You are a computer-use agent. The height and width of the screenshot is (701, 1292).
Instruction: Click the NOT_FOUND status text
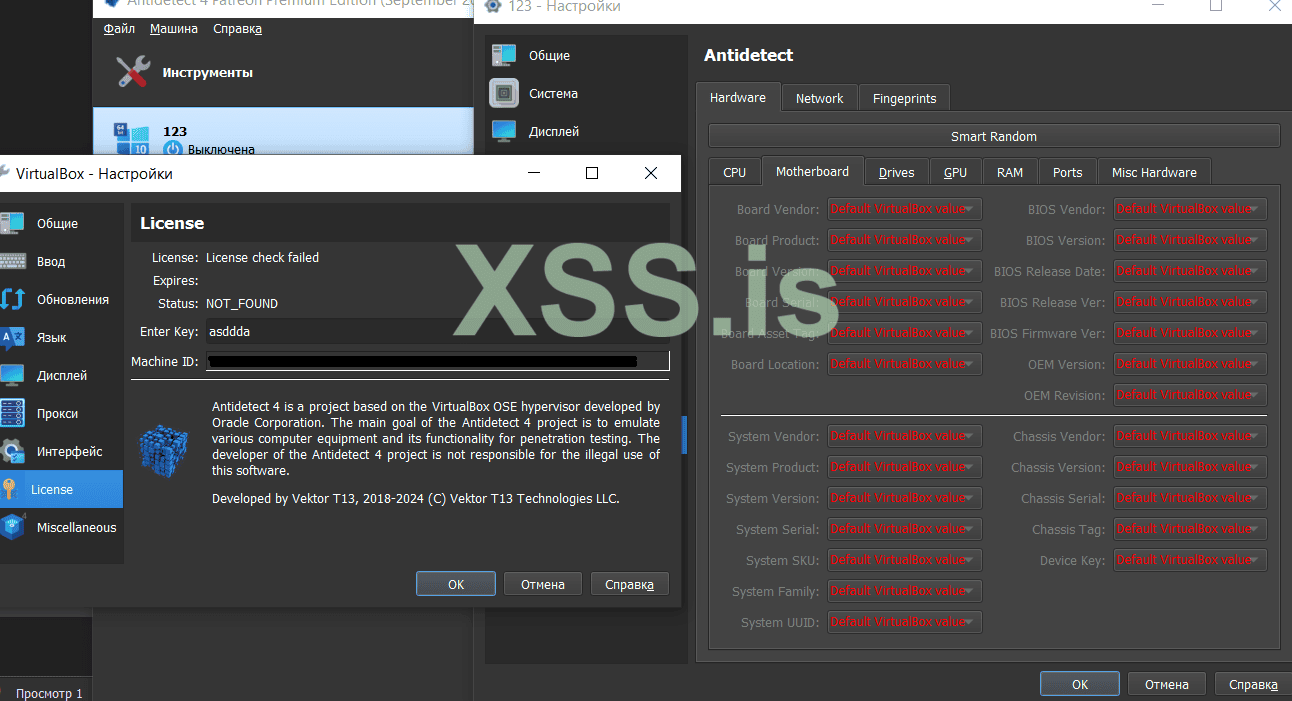tap(242, 303)
